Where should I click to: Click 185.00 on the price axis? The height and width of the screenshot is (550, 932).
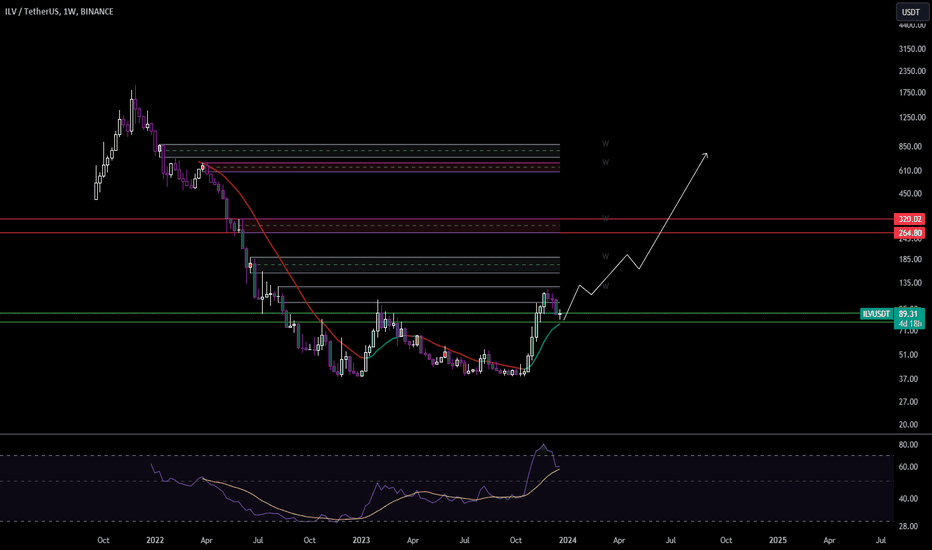pyautogui.click(x=912, y=259)
